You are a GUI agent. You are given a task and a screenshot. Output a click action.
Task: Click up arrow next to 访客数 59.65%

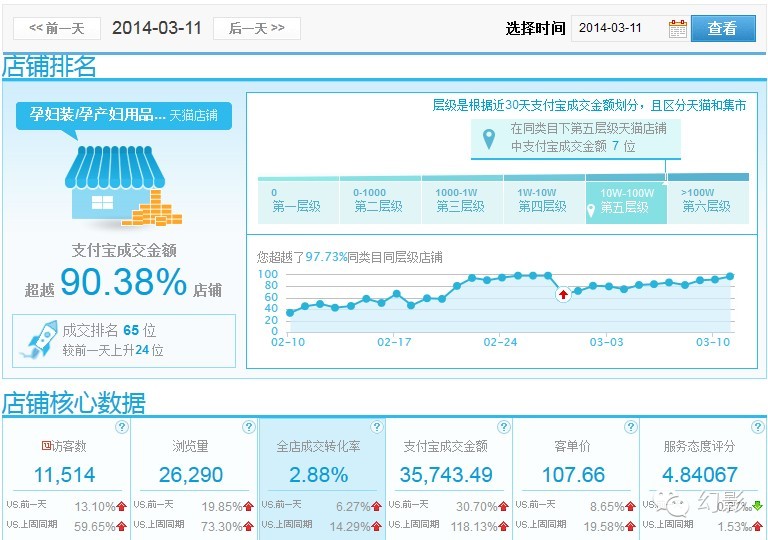tap(121, 526)
